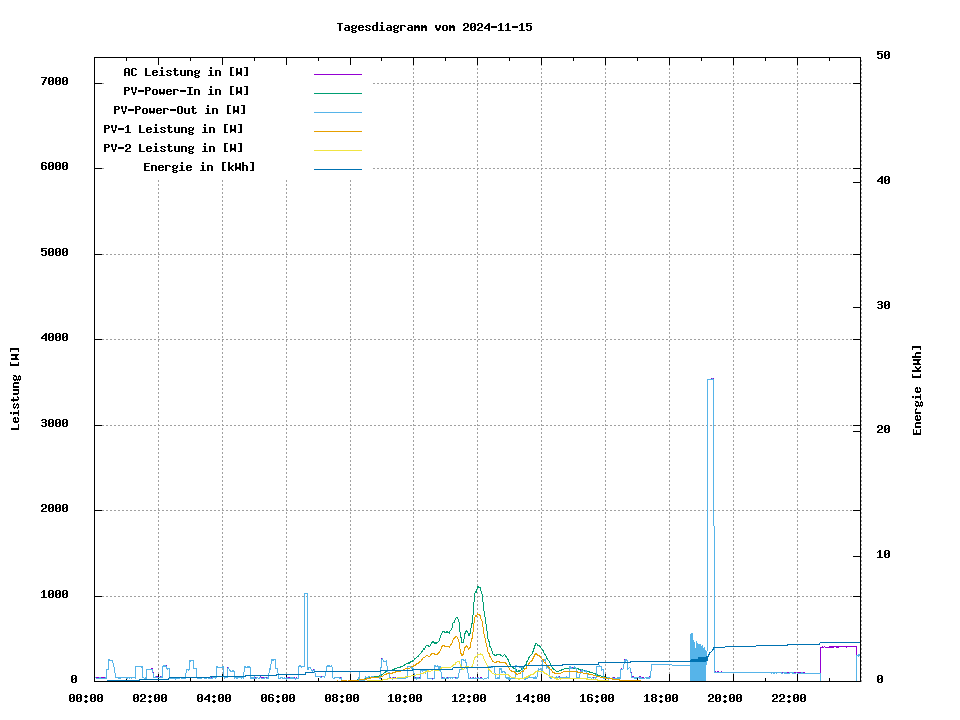Click the left axis title Leistung [W]
The width and height of the screenshot is (960, 720).
click(x=16, y=389)
